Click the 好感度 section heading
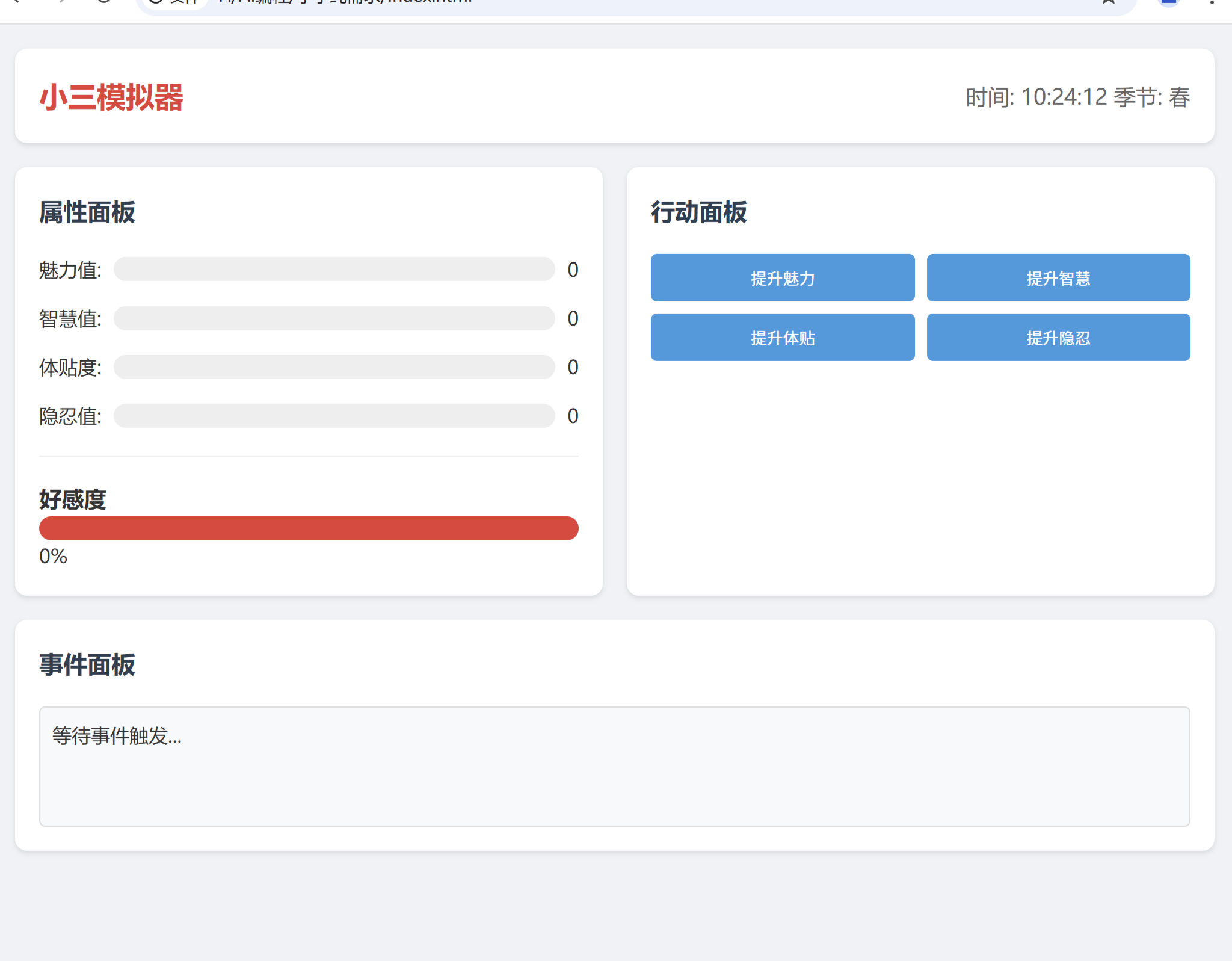 coord(73,500)
